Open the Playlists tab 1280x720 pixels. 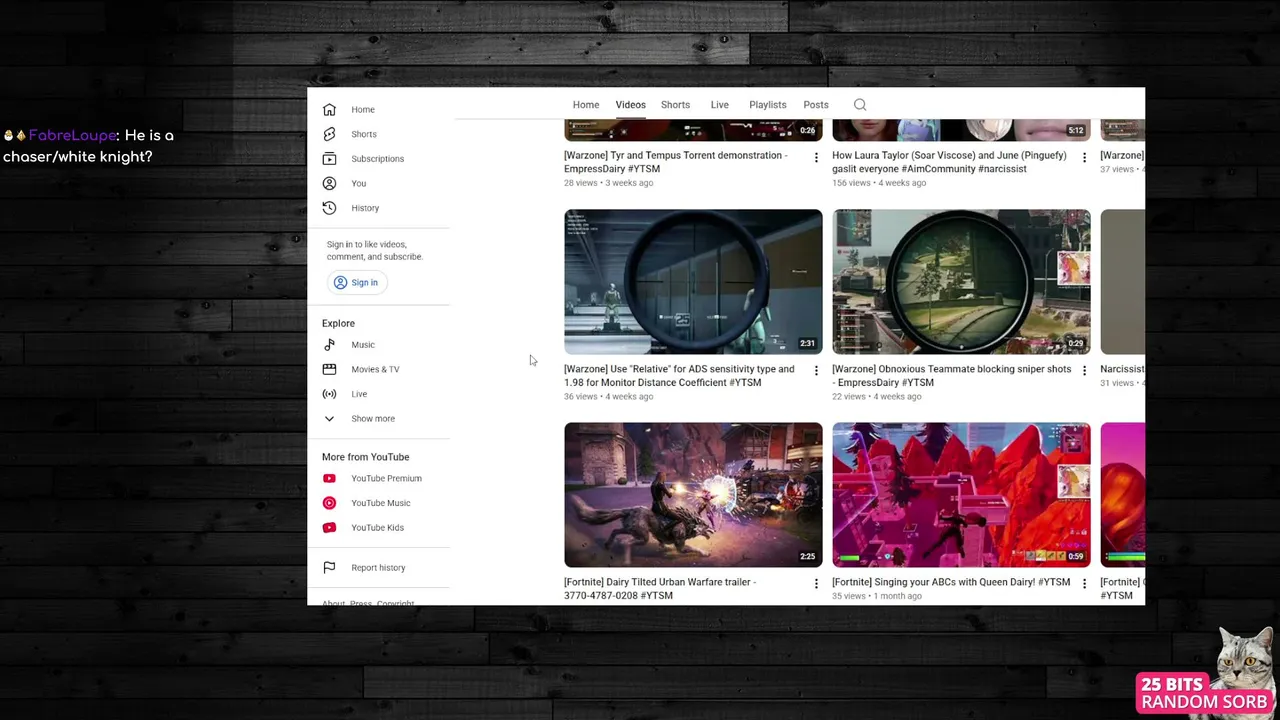click(x=768, y=104)
